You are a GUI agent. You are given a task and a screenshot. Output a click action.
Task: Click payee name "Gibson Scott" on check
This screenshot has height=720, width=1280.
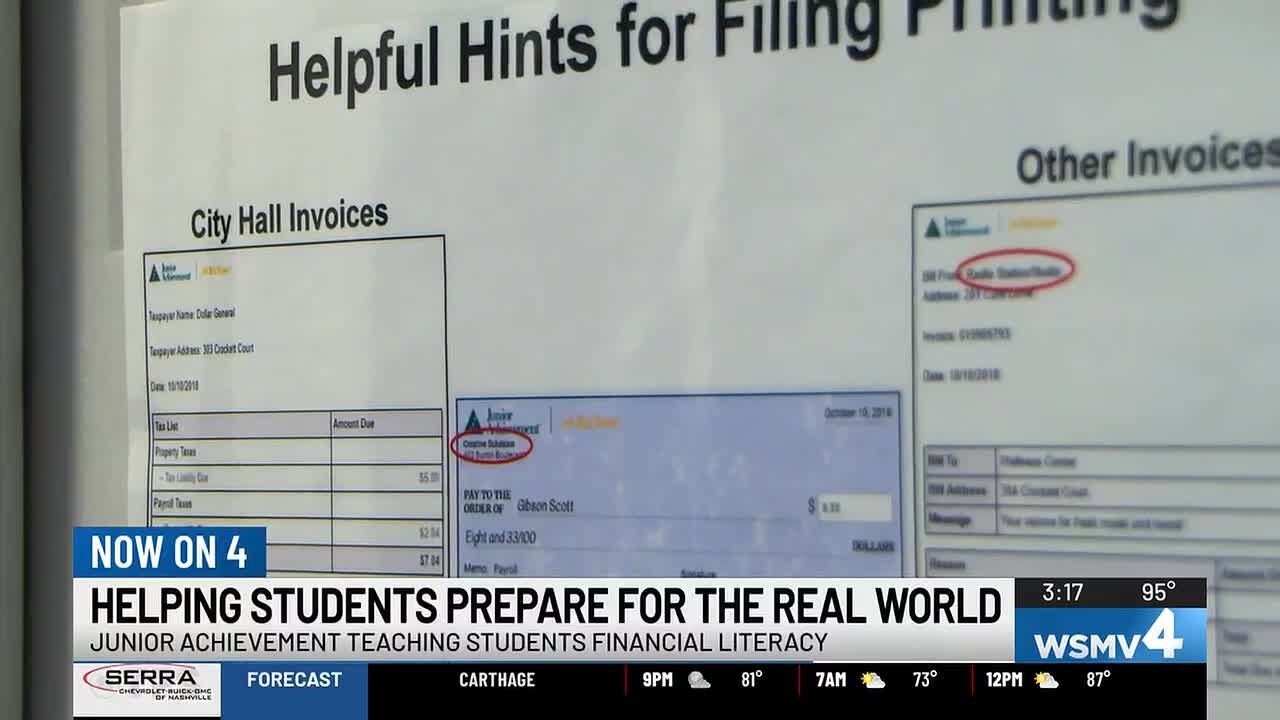tap(546, 506)
